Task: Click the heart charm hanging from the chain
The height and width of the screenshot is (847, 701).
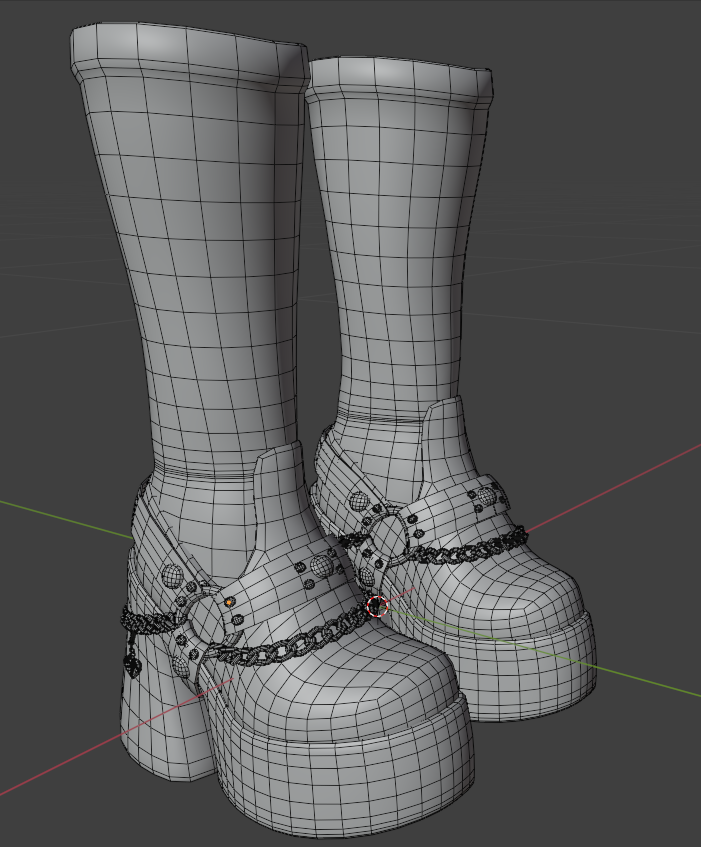Action: (132, 666)
